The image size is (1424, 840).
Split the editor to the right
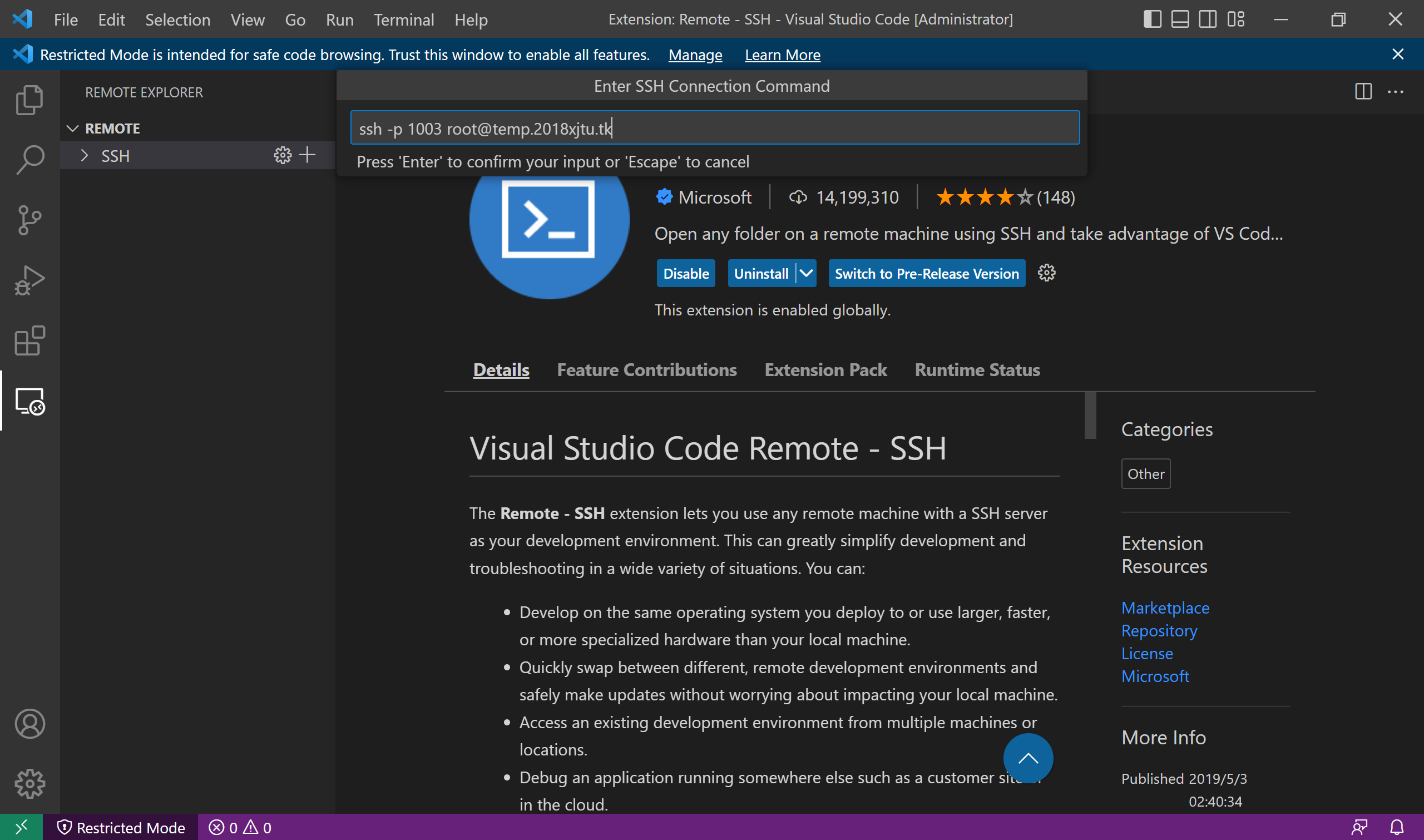click(x=1363, y=92)
